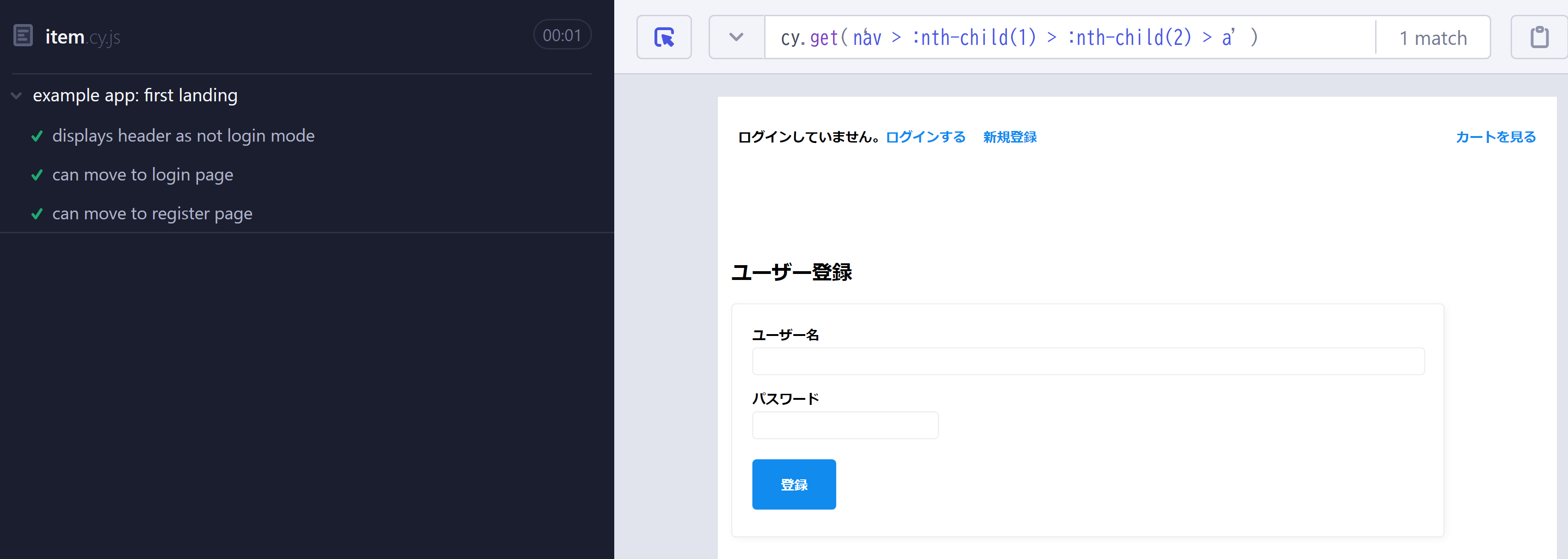Click the ログインする link
This screenshot has height=559, width=1568.
tap(925, 137)
